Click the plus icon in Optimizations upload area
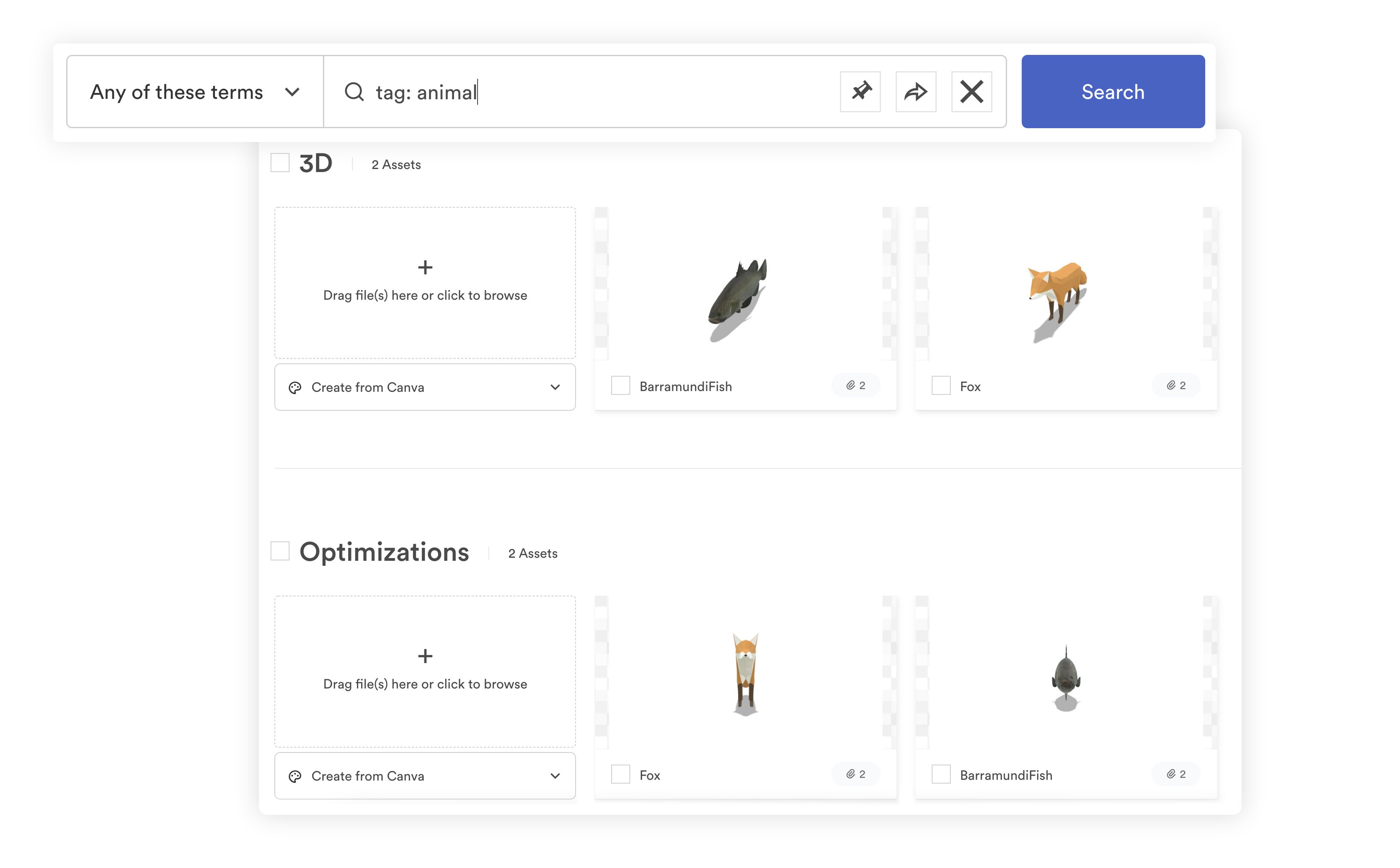Viewport: 1400px width, 868px height. coord(425,656)
